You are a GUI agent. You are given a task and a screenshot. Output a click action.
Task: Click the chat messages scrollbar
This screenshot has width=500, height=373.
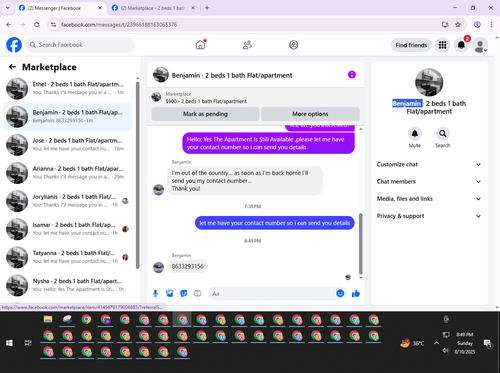pyautogui.click(x=360, y=244)
